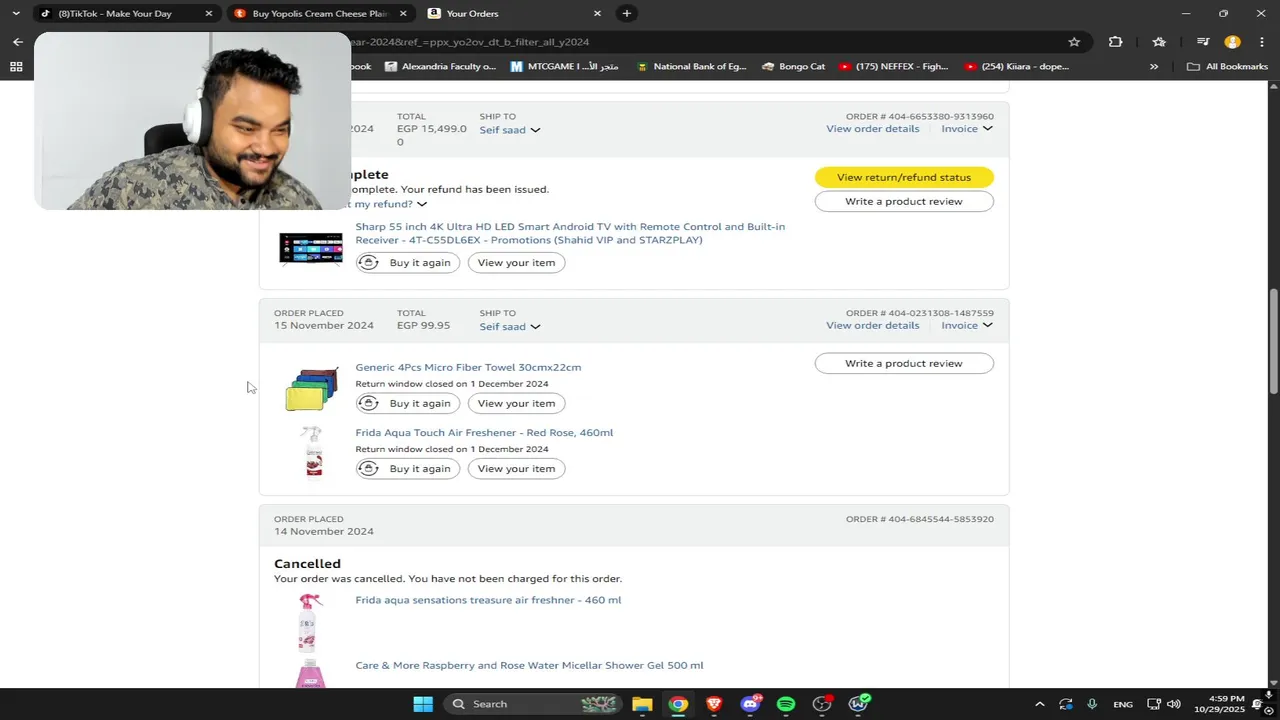View order details for order 404-6653380-9313960
The height and width of the screenshot is (720, 1280).
[x=872, y=129]
